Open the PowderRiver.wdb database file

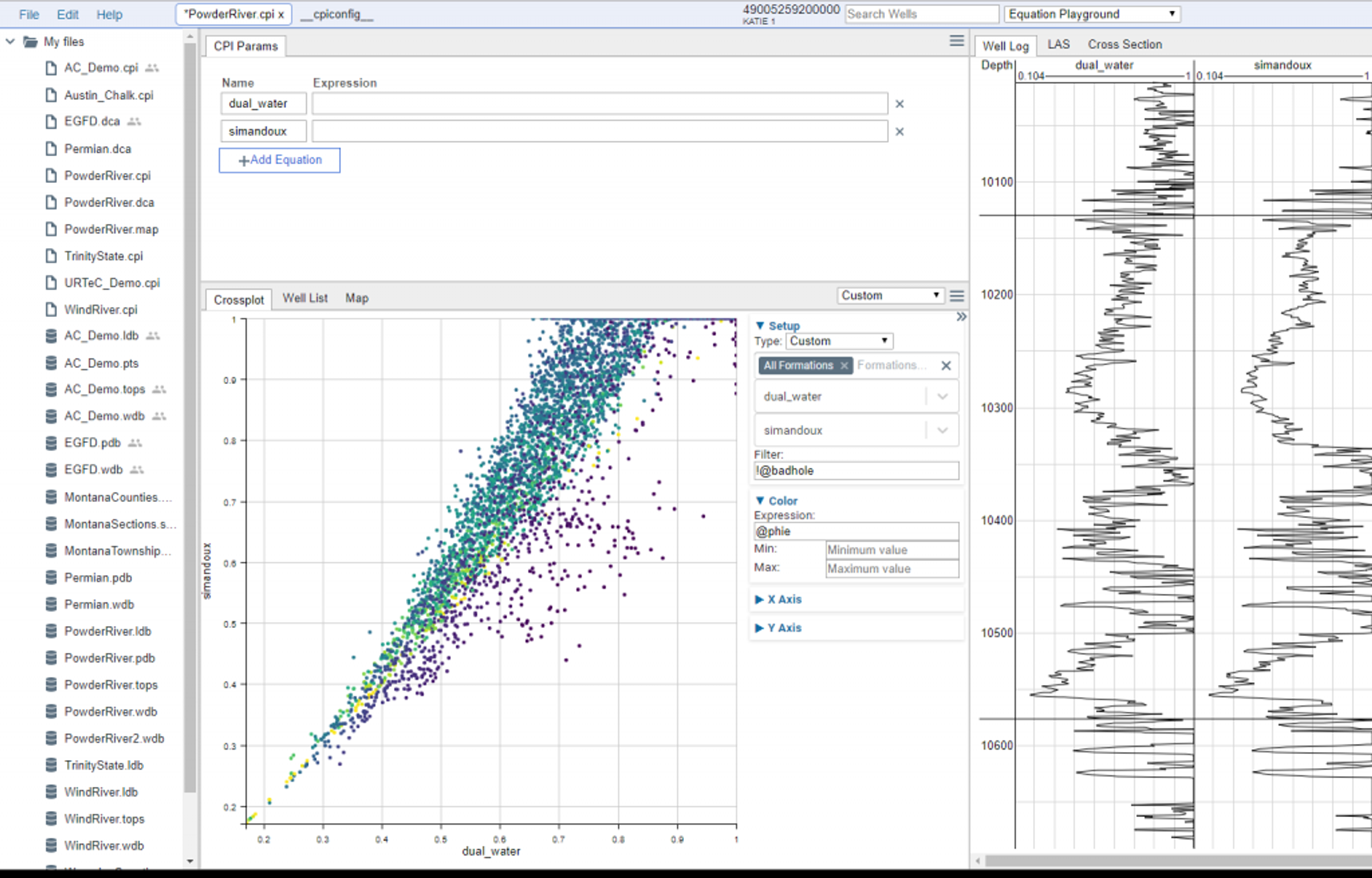point(111,711)
